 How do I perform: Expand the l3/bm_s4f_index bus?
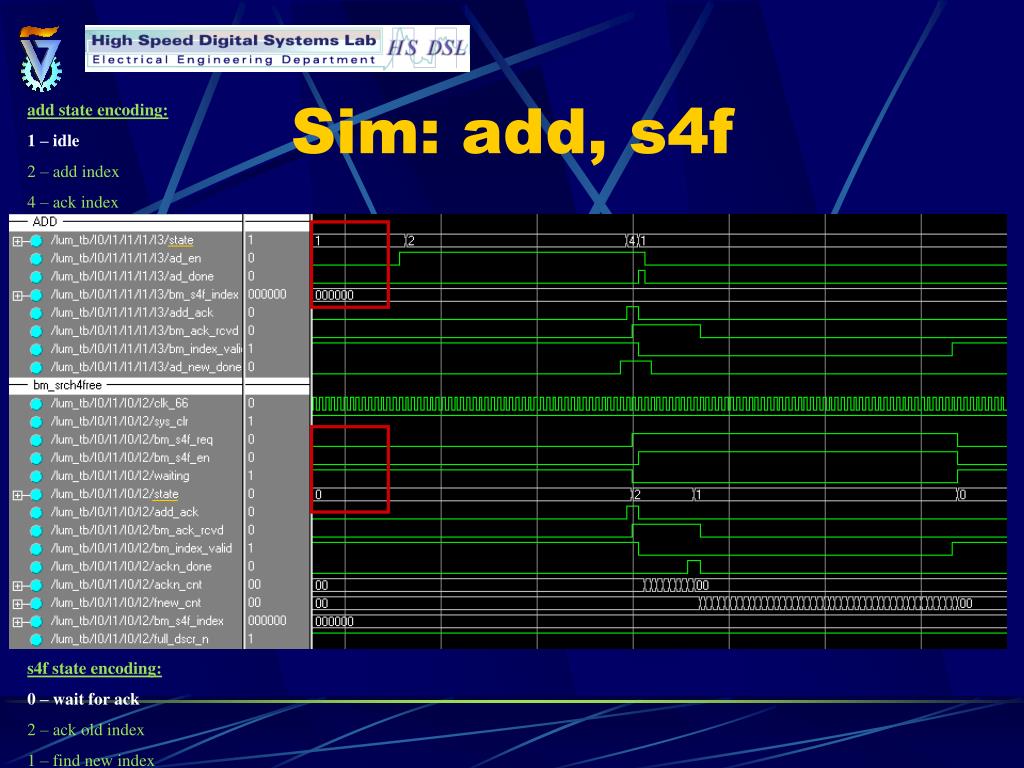[18, 296]
